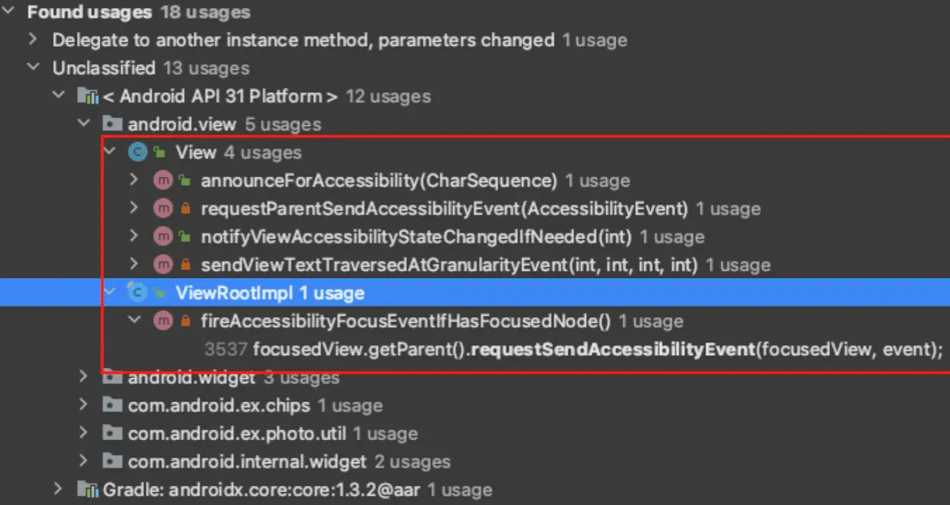Image resolution: width=950 pixels, height=505 pixels.
Task: Open line 3537 requestSendAccessibilityEvent usage
Action: click(574, 349)
